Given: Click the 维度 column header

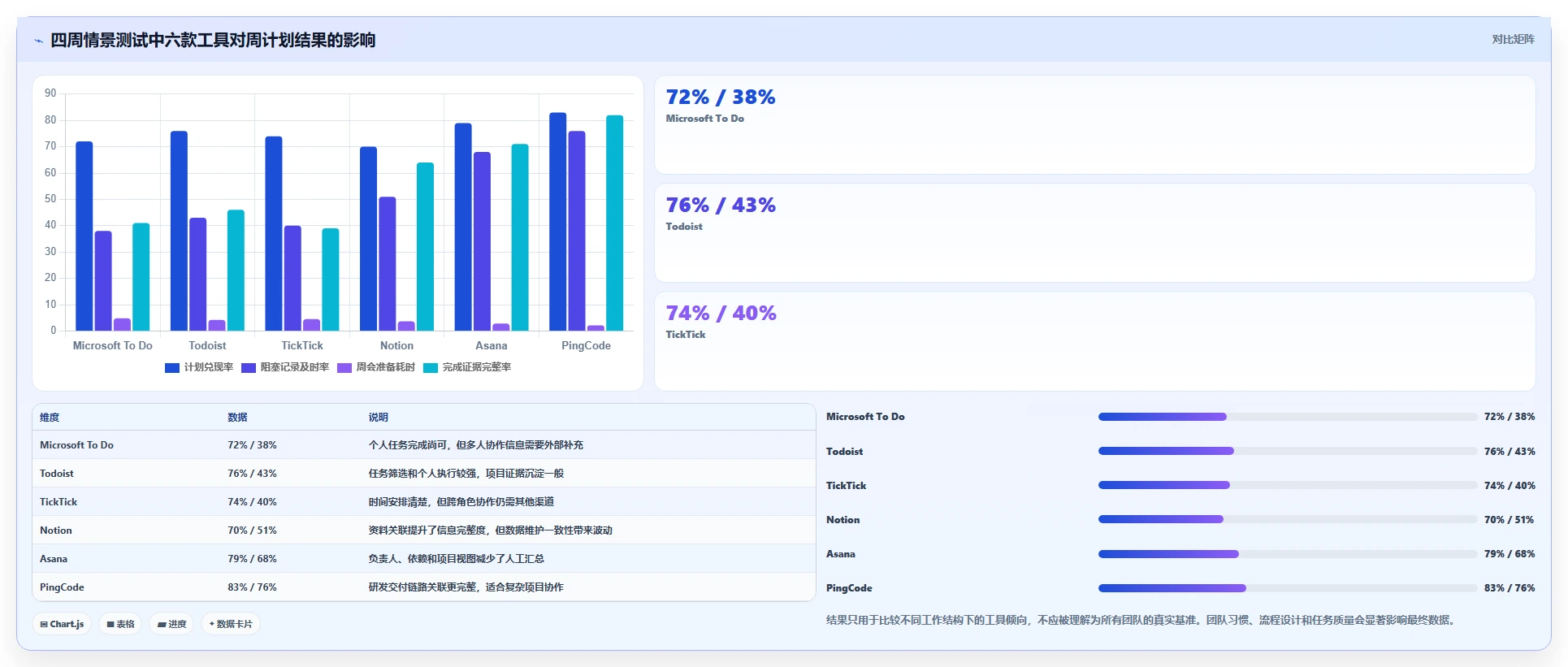Looking at the screenshot, I should 50,417.
